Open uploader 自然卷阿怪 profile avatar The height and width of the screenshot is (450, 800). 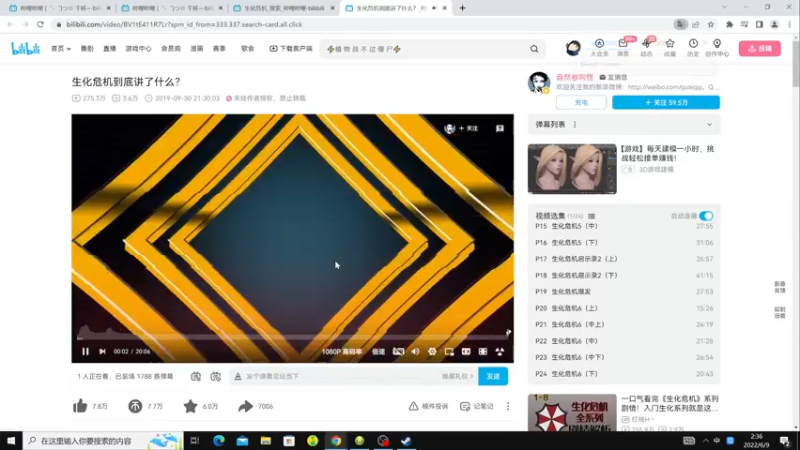(539, 82)
